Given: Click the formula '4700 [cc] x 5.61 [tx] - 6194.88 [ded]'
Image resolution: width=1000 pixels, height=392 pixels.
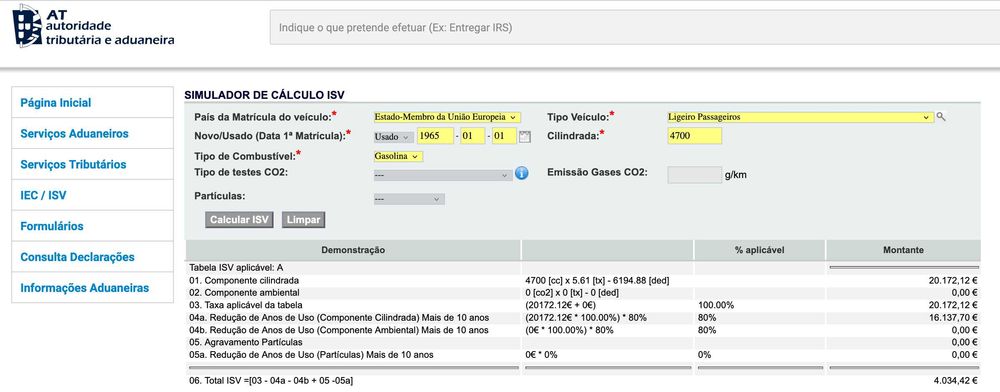Looking at the screenshot, I should 597,280.
